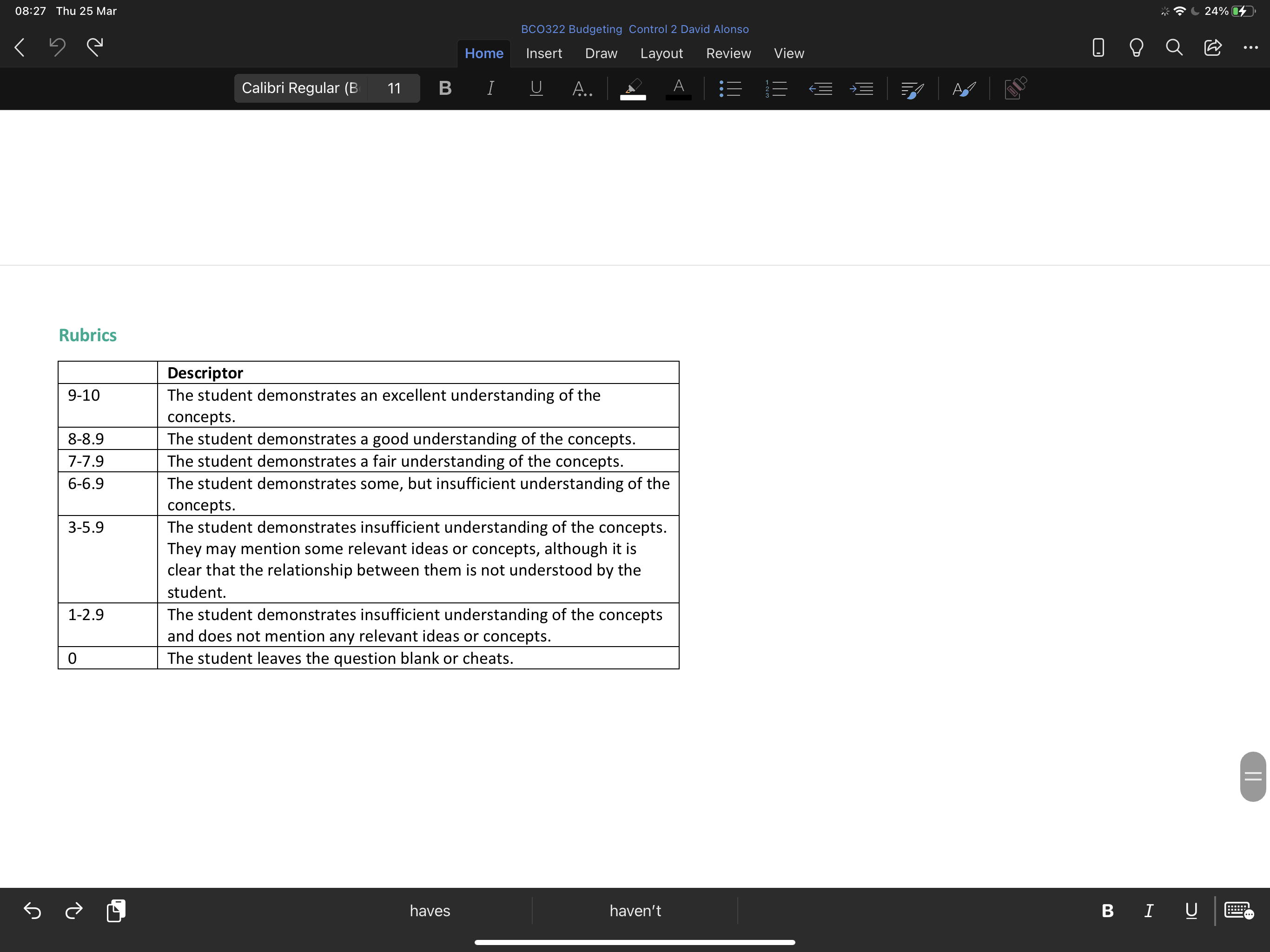Pick the text highlight color swatch
This screenshot has width=1270, height=952.
click(x=633, y=89)
